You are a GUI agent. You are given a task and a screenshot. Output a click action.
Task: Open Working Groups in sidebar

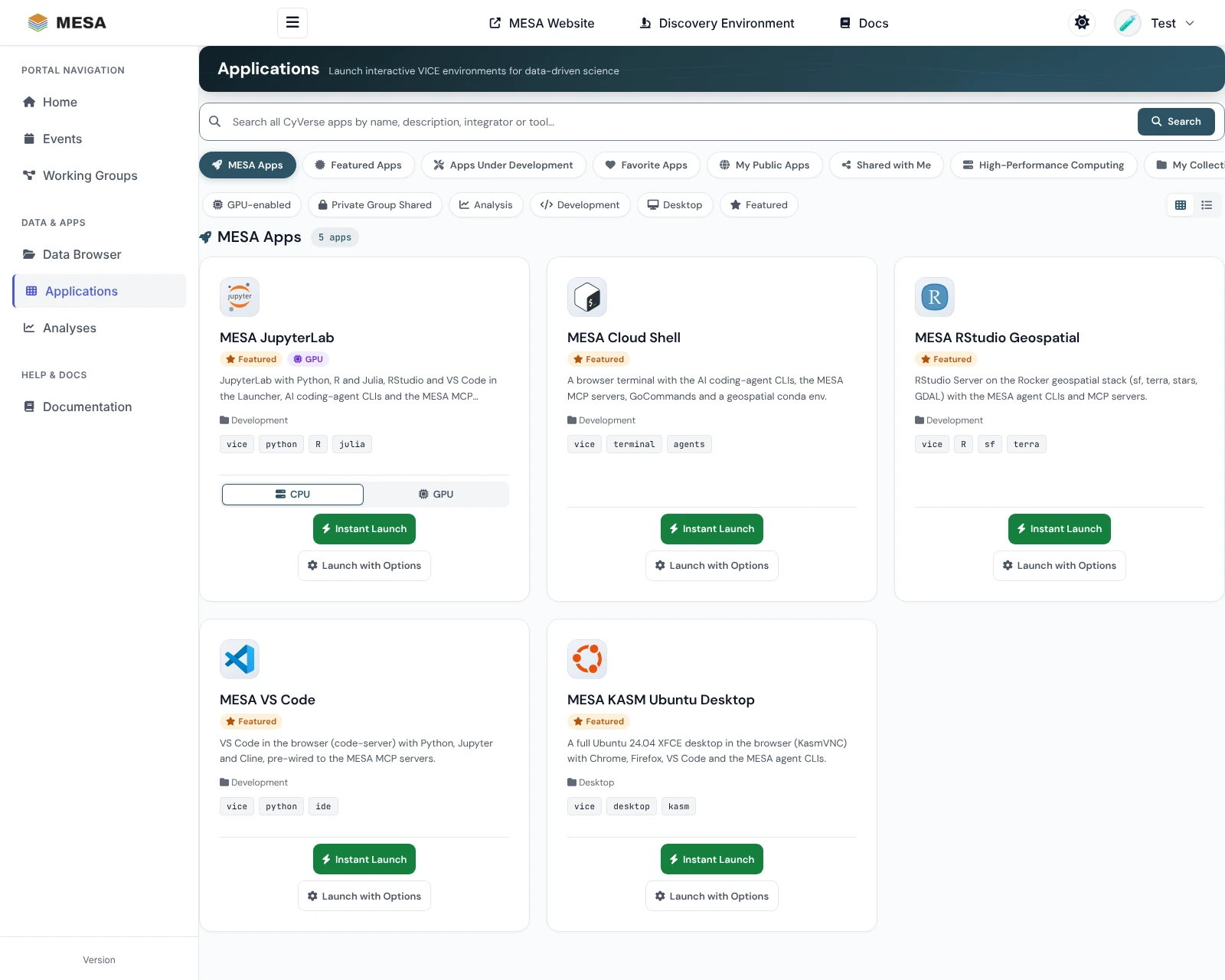(100, 176)
